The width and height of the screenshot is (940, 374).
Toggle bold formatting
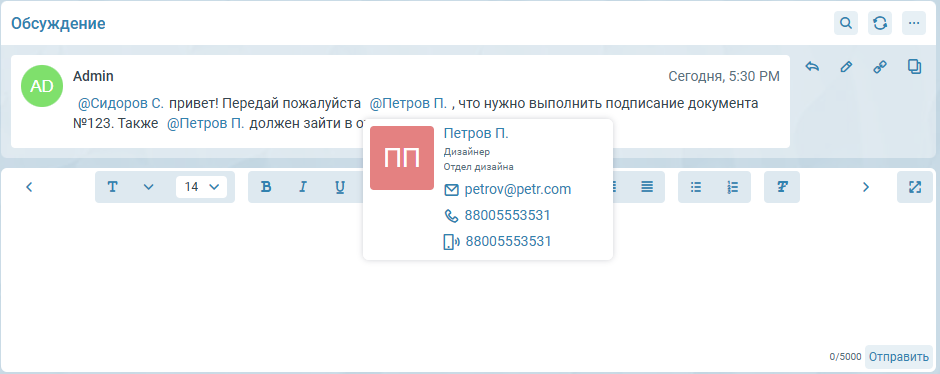[x=266, y=187]
